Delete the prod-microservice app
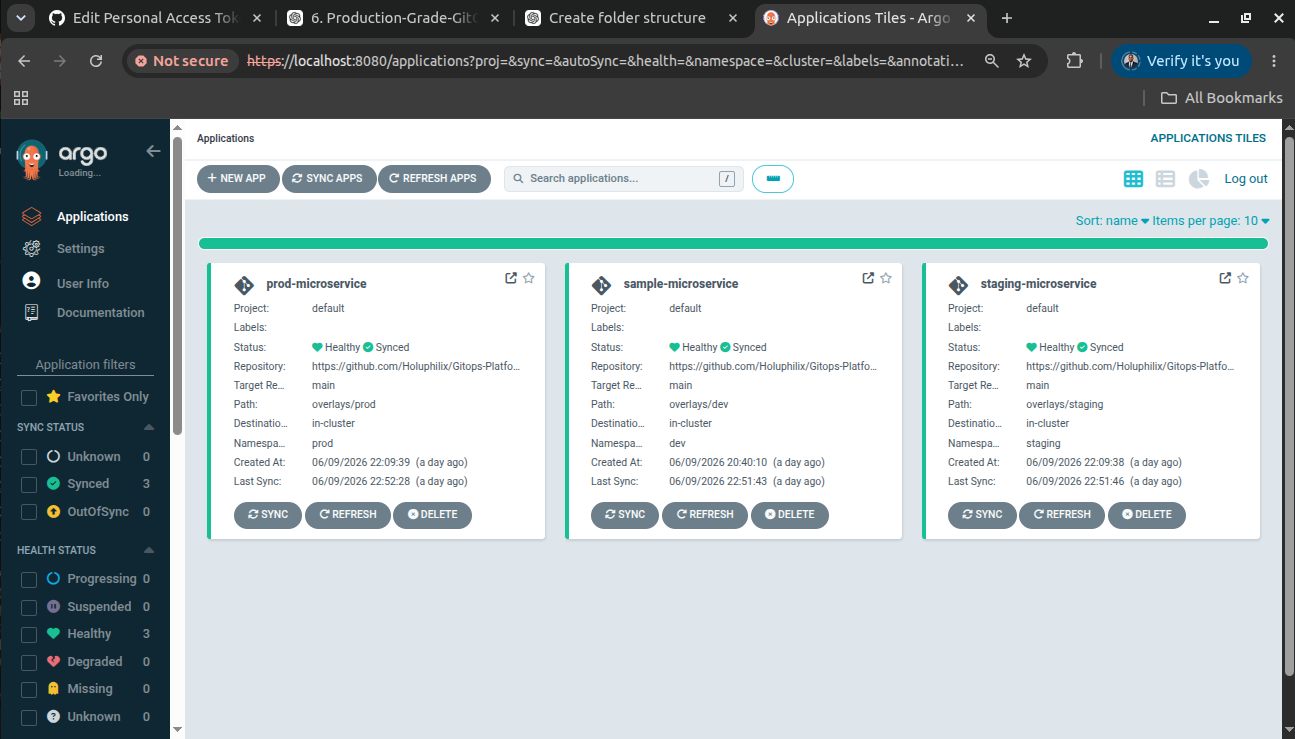Viewport: 1295px width, 739px height. click(432, 515)
